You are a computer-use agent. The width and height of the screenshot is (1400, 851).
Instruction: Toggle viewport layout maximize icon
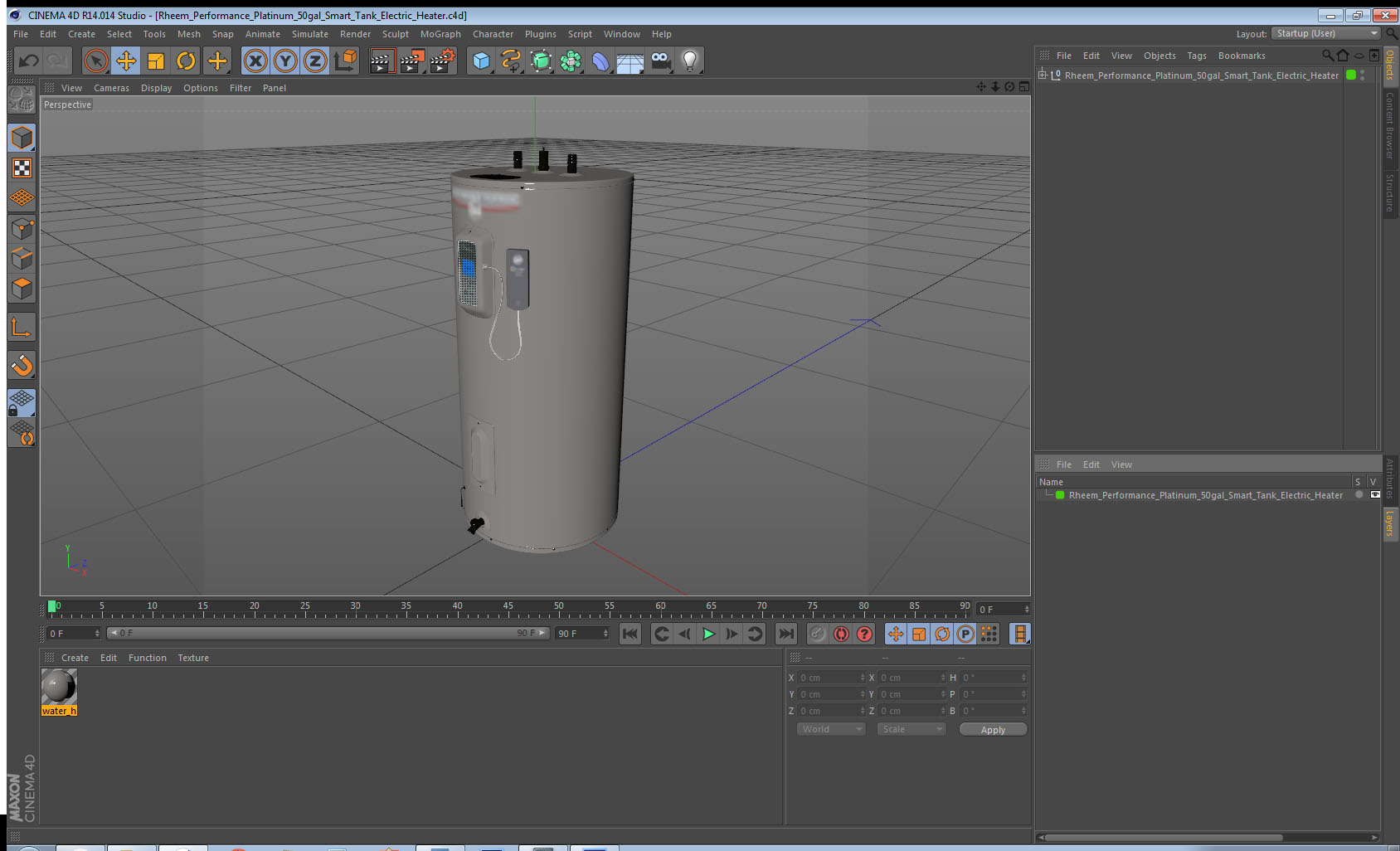(x=1024, y=87)
